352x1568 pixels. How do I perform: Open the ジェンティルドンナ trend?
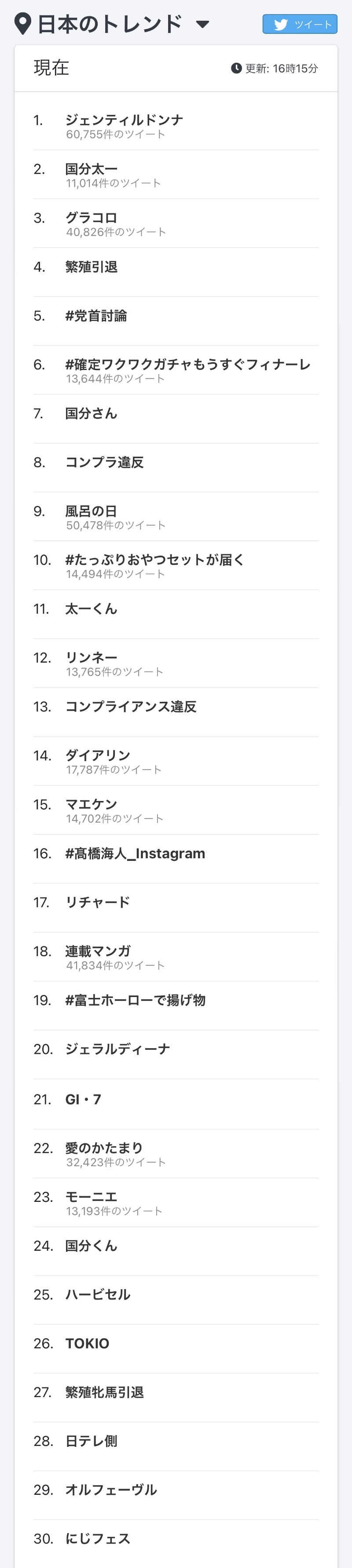[x=124, y=120]
